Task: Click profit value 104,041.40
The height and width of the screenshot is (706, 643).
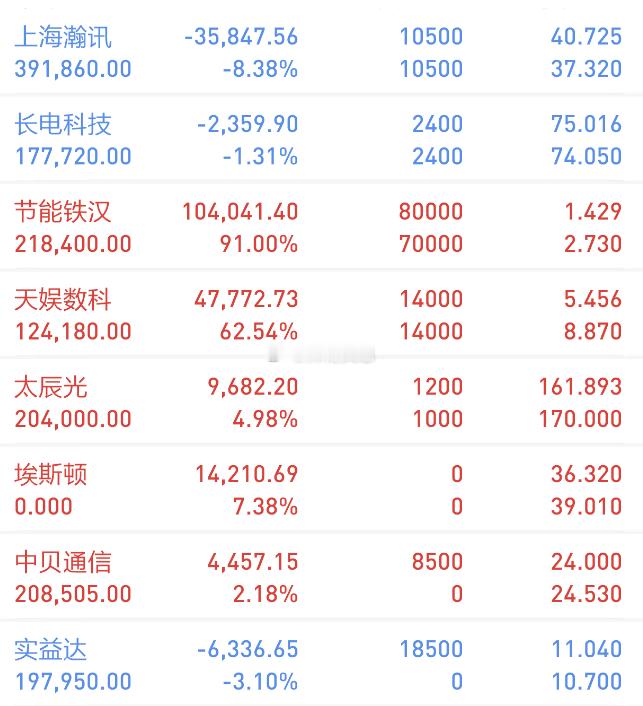Action: [240, 212]
